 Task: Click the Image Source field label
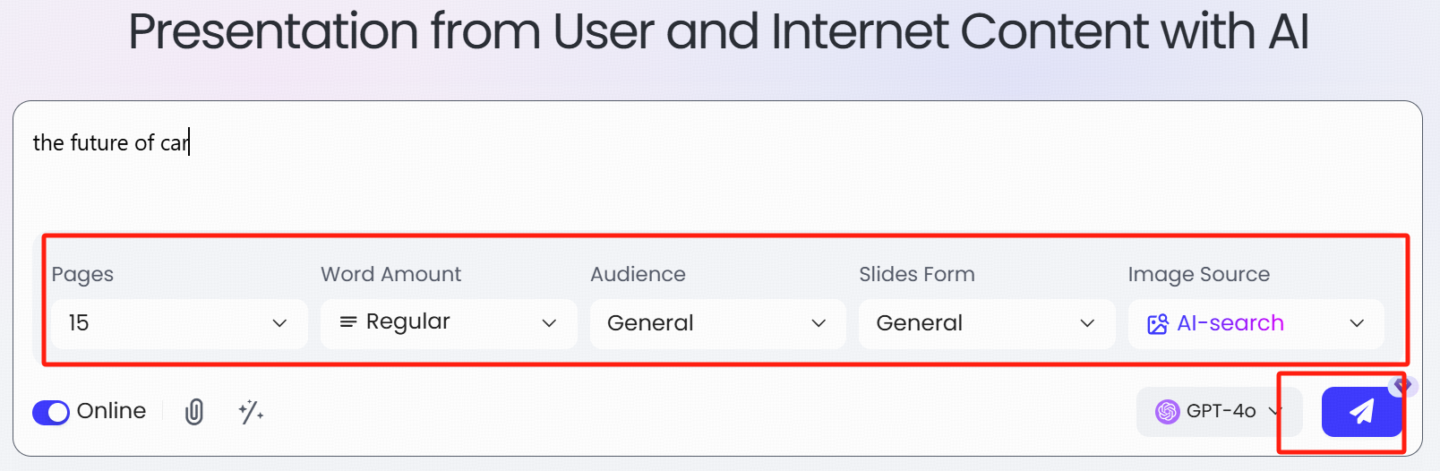[x=1199, y=274]
